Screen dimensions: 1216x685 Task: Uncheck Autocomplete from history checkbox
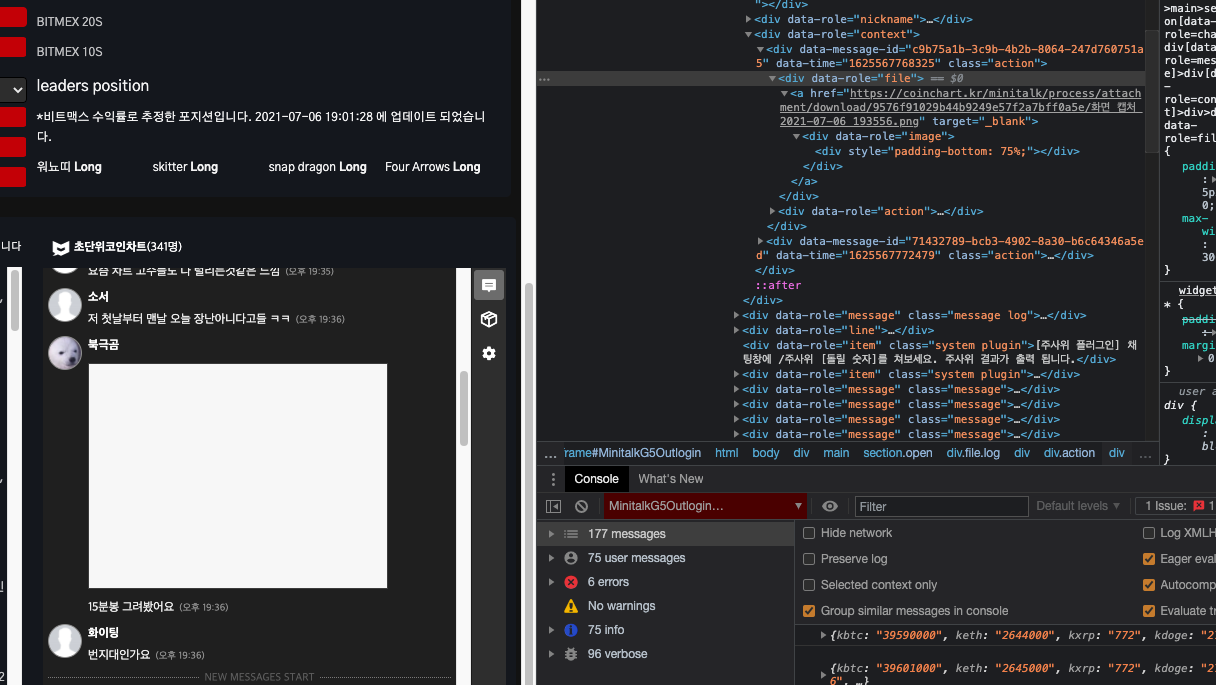(1149, 585)
